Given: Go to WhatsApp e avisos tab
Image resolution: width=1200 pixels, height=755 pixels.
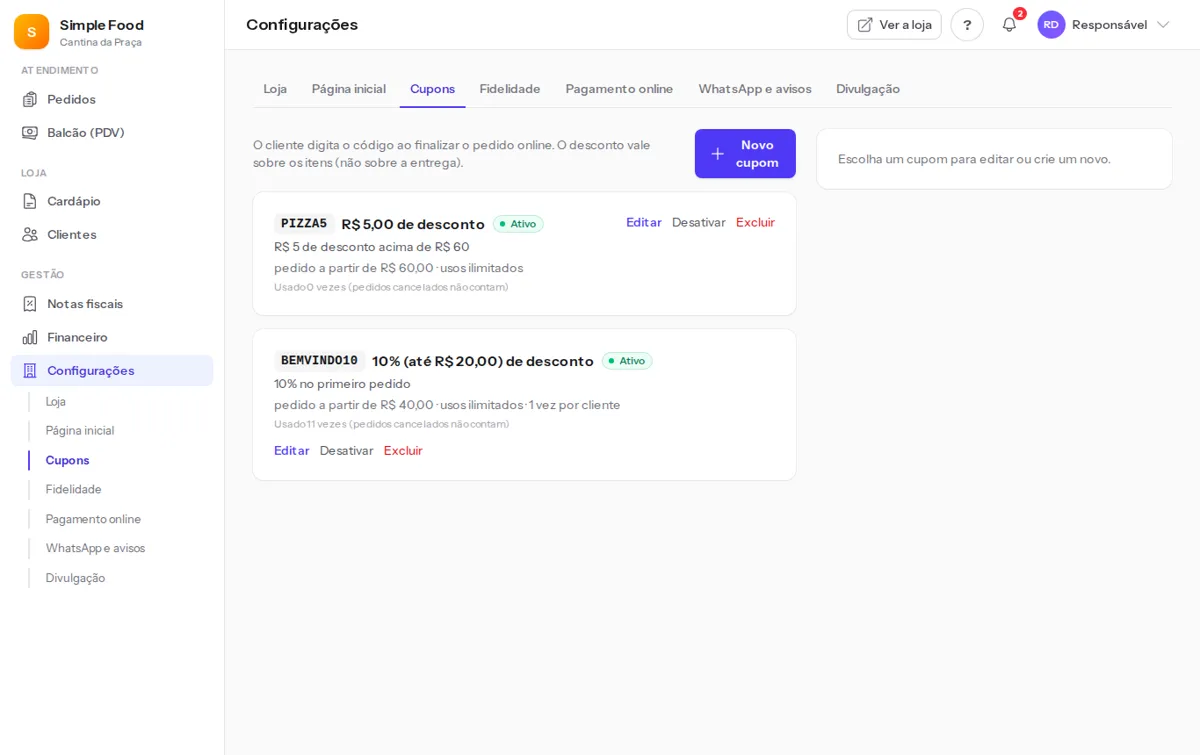Looking at the screenshot, I should pyautogui.click(x=755, y=89).
